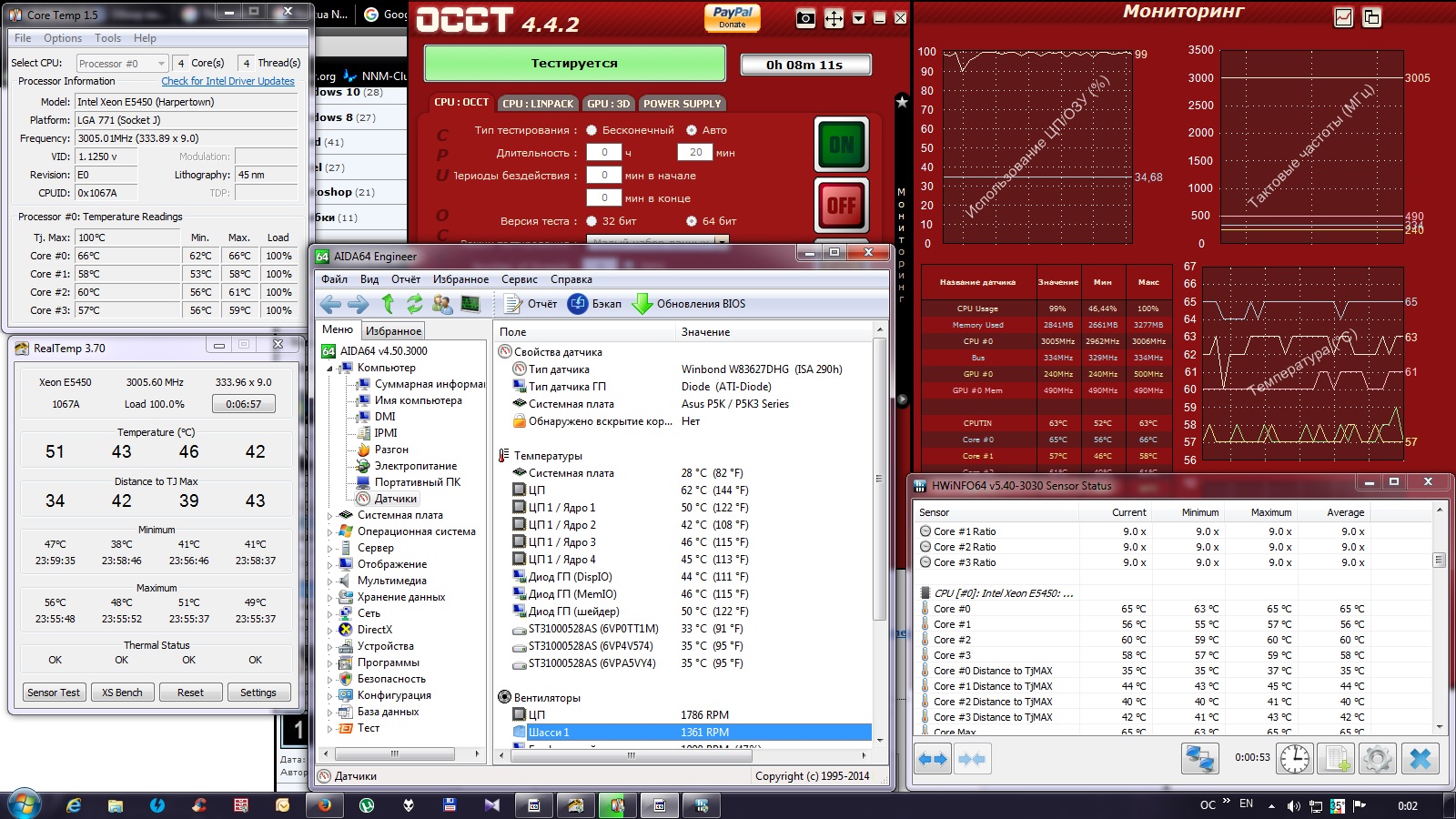The image size is (1456, 819).
Task: Open Core Temp Options menu
Action: [x=63, y=38]
